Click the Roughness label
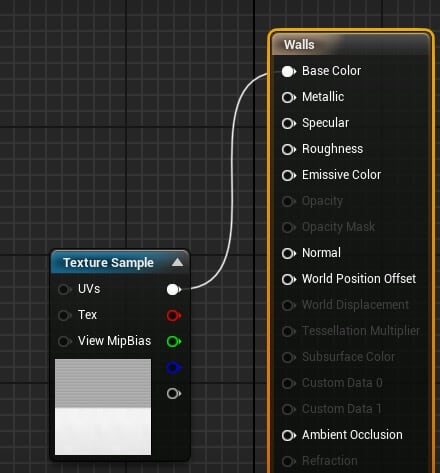This screenshot has height=473, width=440. [x=332, y=149]
